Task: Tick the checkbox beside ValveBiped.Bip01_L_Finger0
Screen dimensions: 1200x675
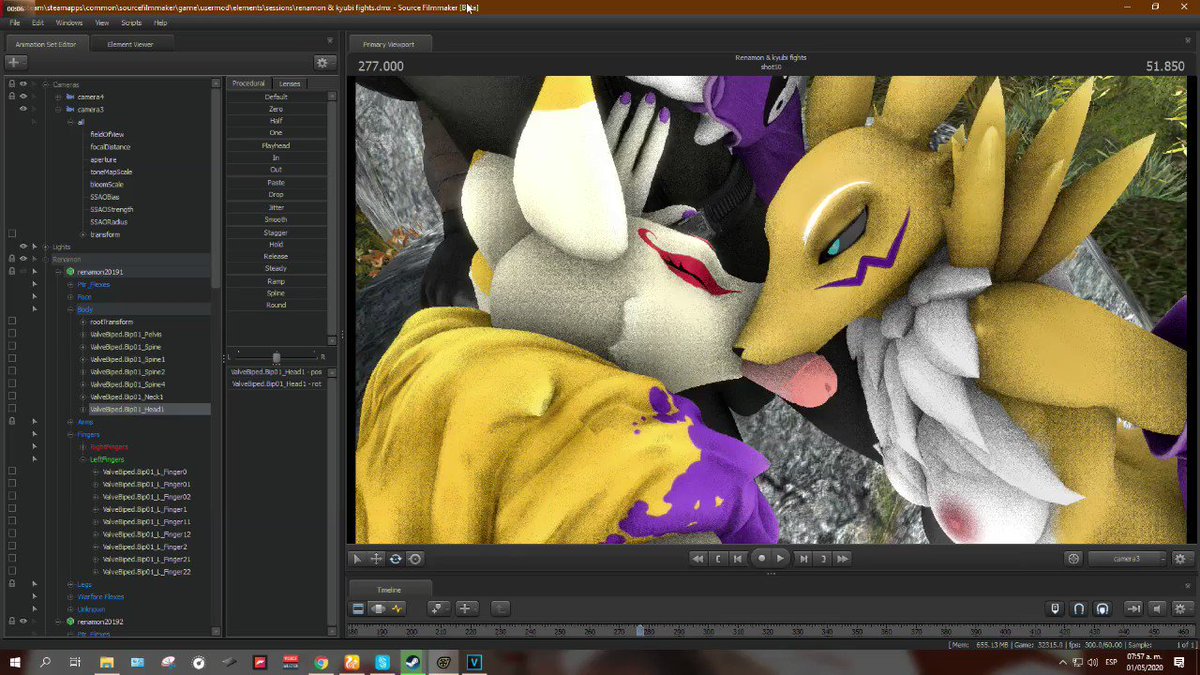Action: pos(12,472)
